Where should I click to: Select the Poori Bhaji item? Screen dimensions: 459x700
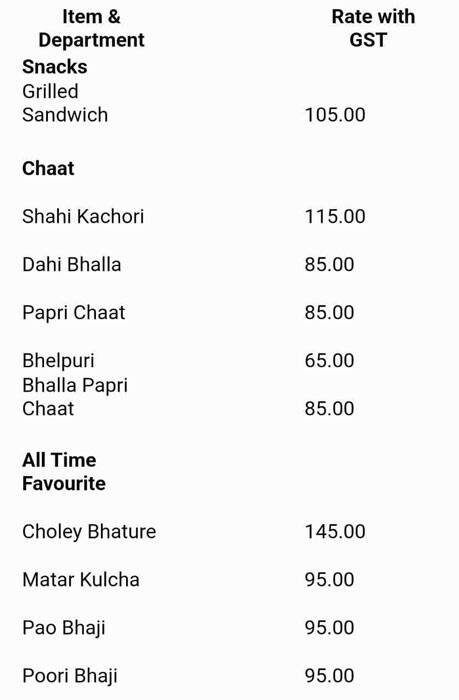(x=70, y=676)
